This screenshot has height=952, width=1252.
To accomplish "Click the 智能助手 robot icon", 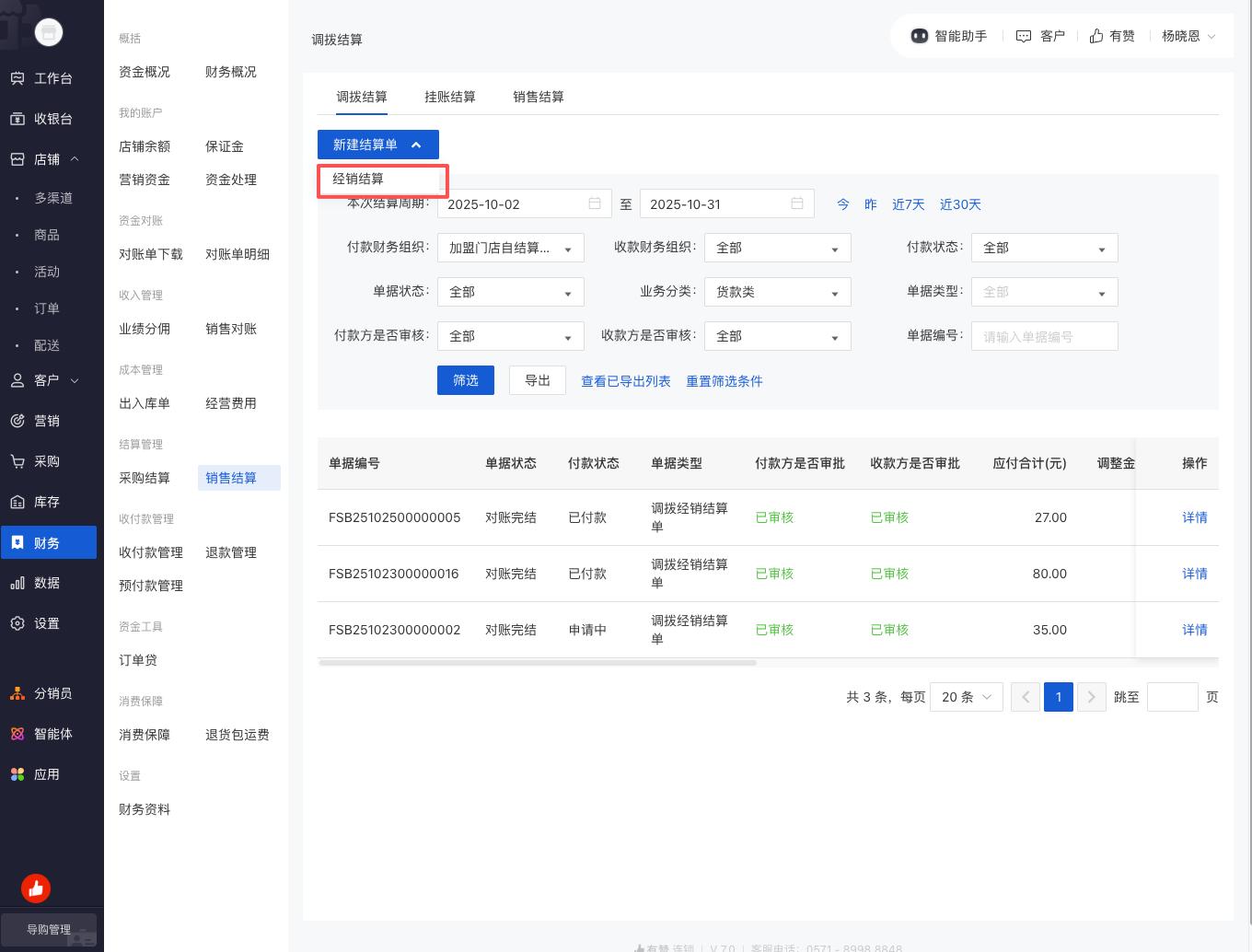I will [x=919, y=36].
